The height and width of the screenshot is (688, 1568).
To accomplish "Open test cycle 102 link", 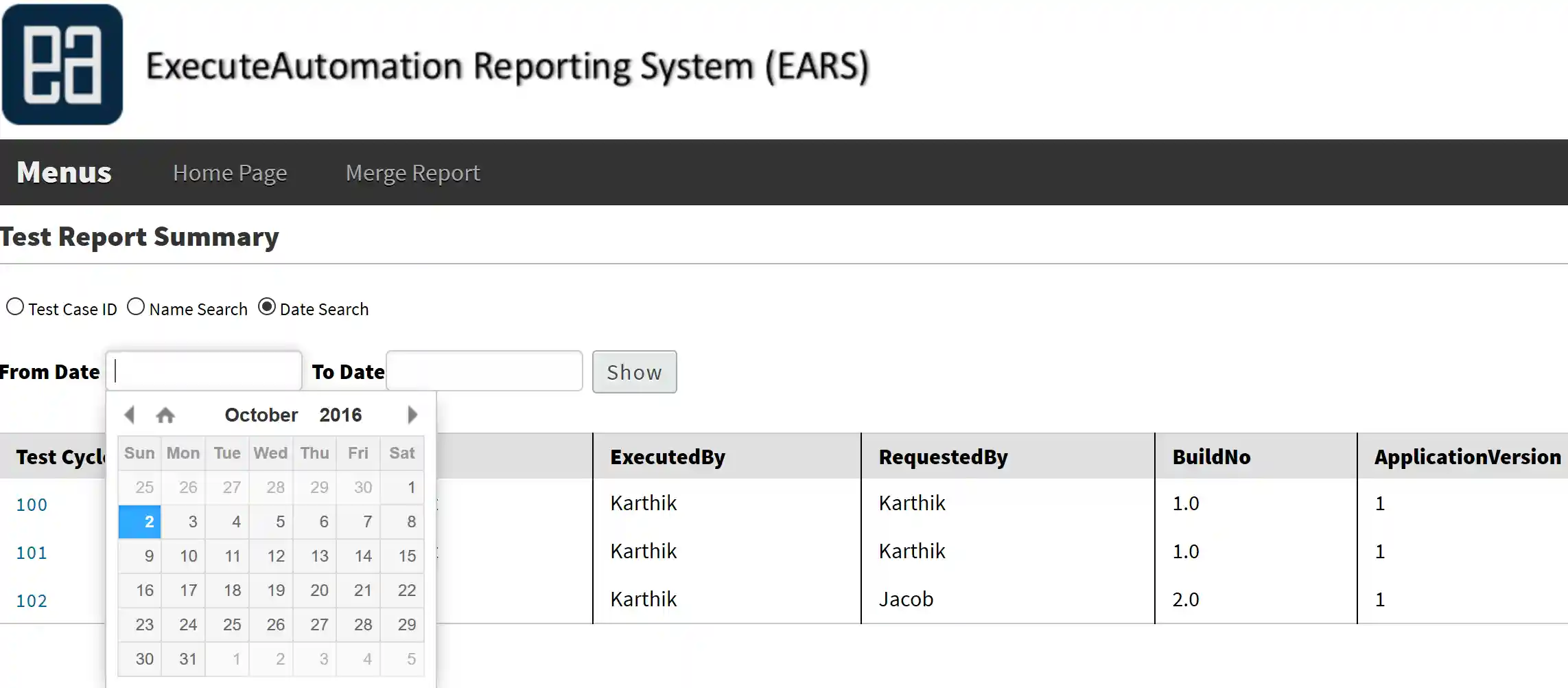I will [32, 601].
